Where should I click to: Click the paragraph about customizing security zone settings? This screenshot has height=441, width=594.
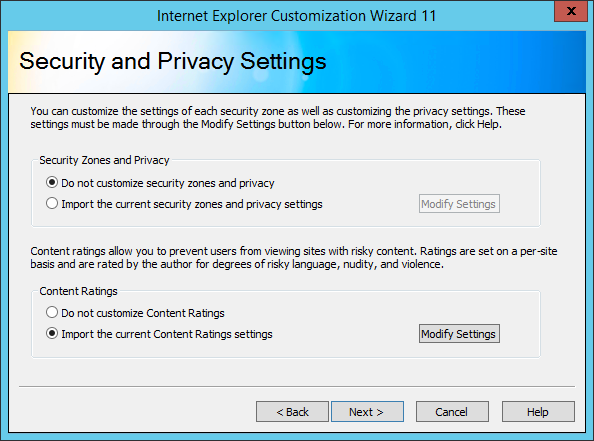point(278,117)
